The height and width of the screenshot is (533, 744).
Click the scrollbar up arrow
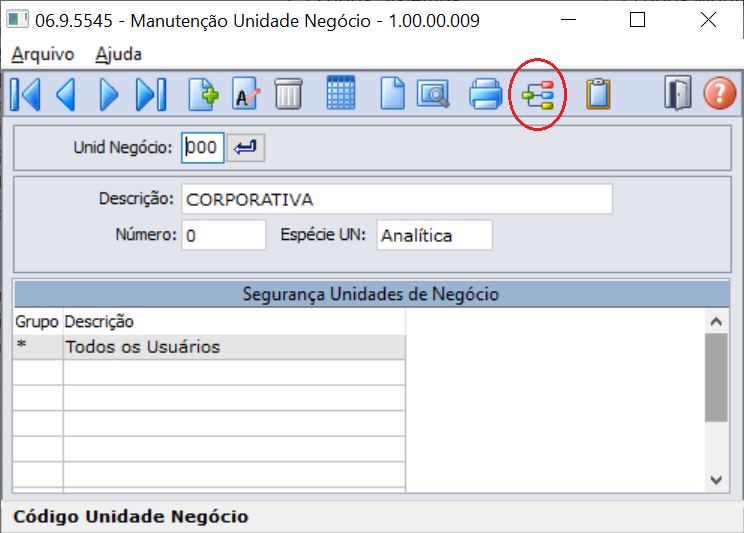(x=716, y=321)
